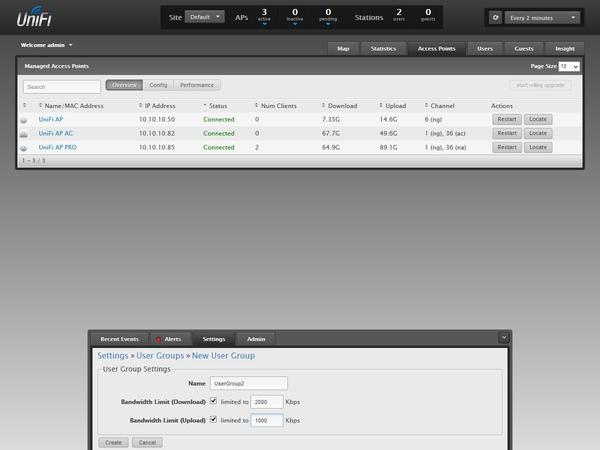The height and width of the screenshot is (450, 600).
Task: Click the user group Name field
Action: [x=249, y=383]
